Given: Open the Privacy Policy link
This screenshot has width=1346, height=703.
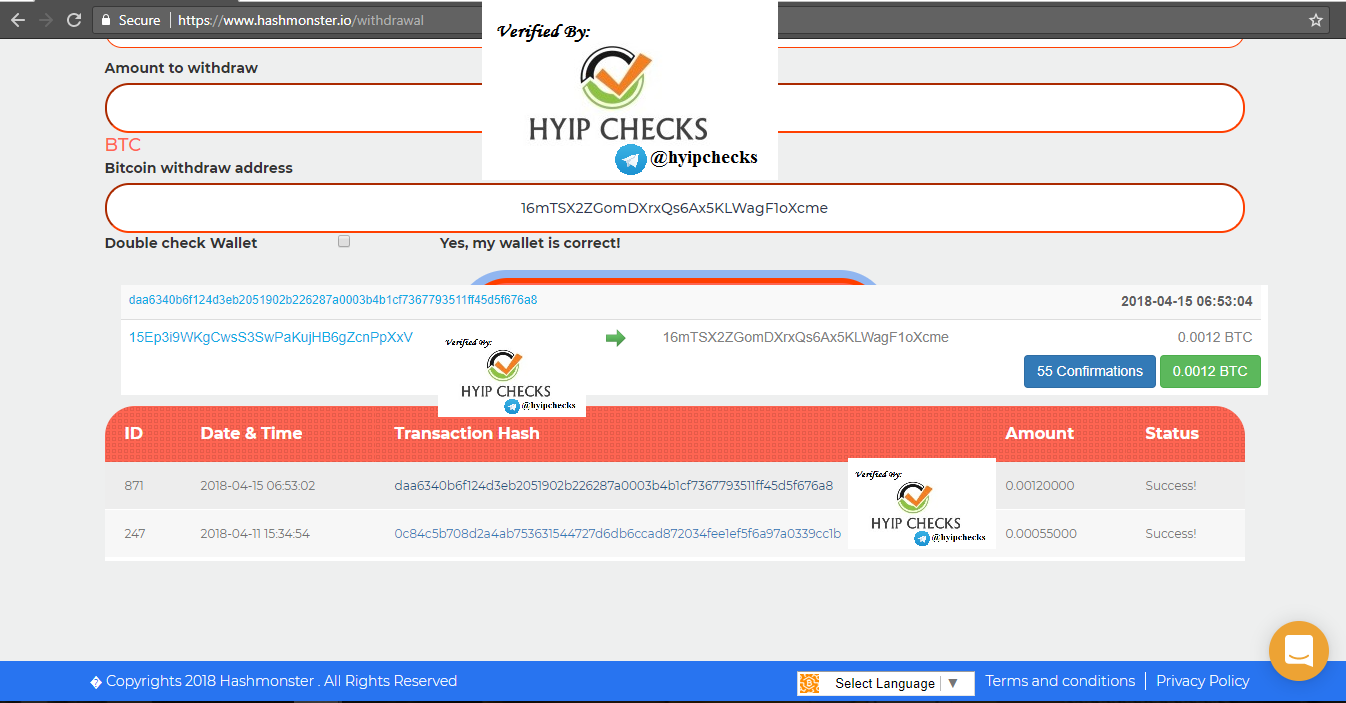Looking at the screenshot, I should click(1203, 681).
